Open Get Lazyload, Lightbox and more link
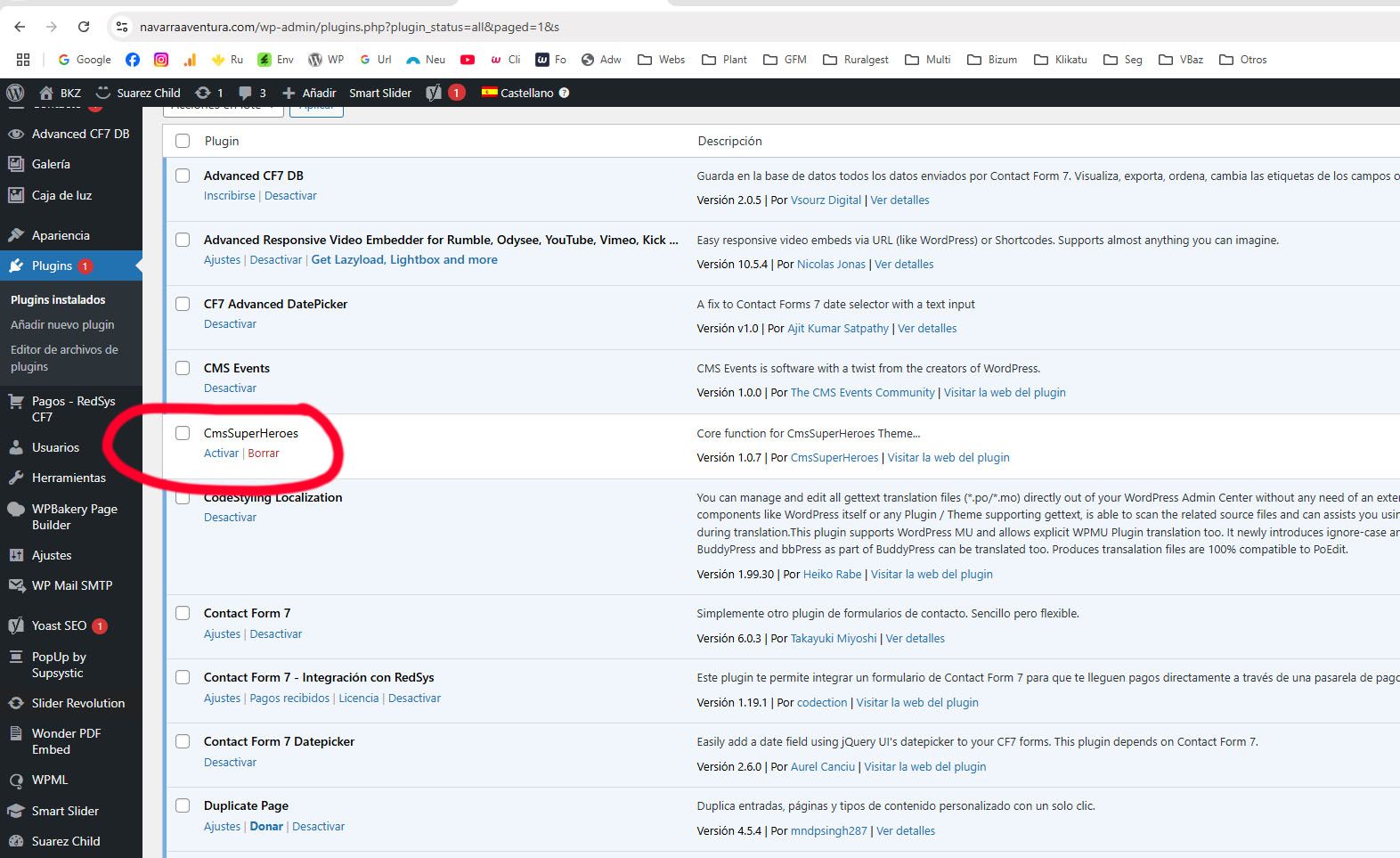The image size is (1400, 858). [x=404, y=260]
